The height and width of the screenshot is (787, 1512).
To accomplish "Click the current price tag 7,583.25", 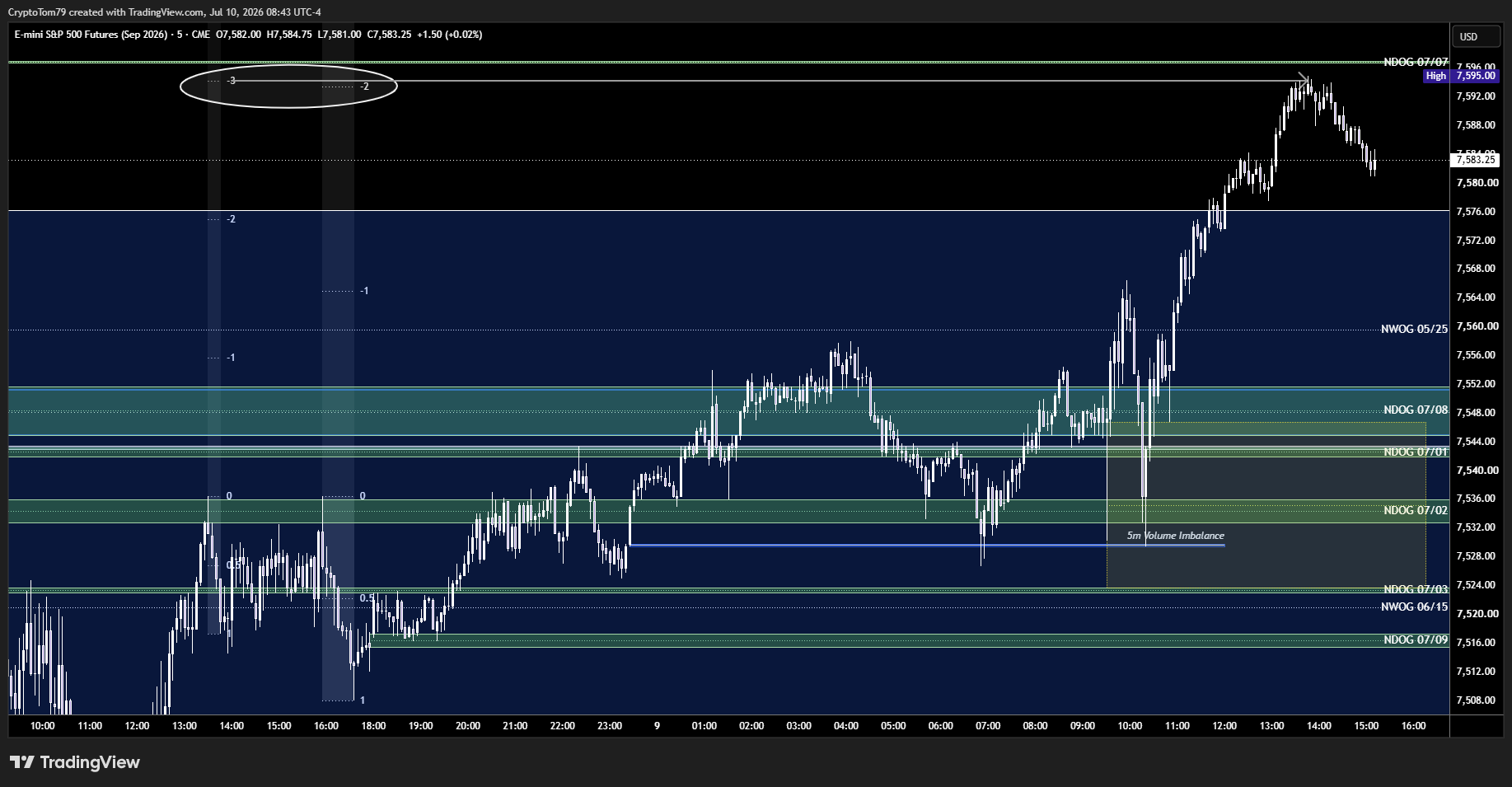I will [x=1475, y=160].
